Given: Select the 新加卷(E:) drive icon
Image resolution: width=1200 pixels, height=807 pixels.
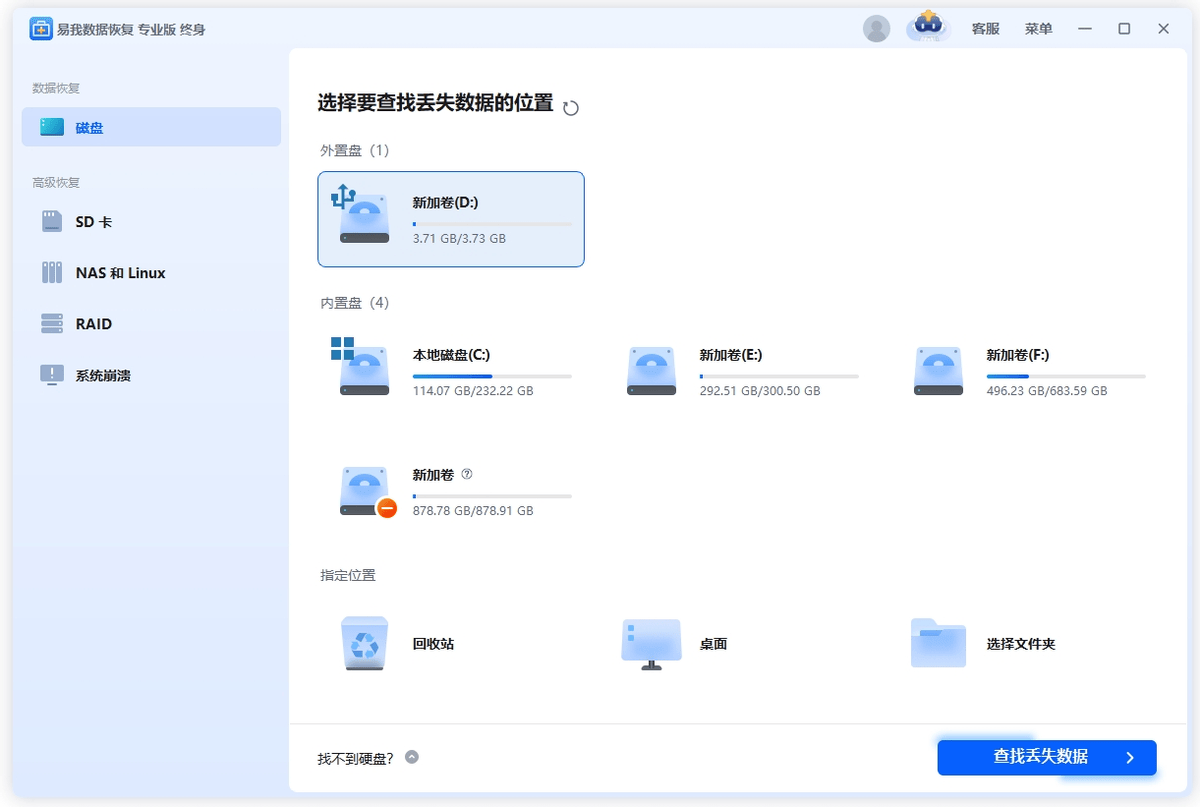Looking at the screenshot, I should click(651, 371).
